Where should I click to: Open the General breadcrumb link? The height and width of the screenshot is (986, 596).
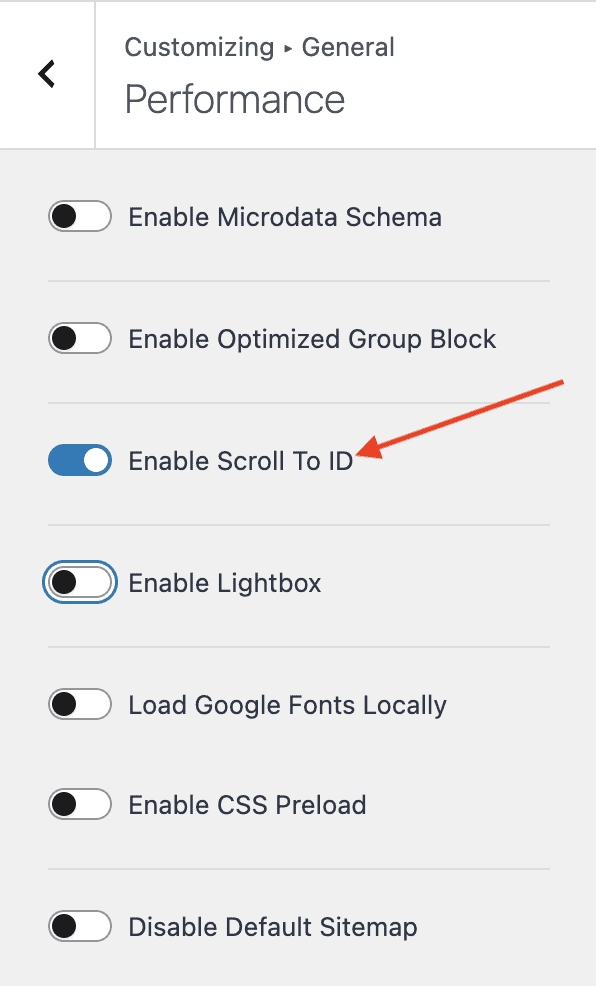coord(348,47)
